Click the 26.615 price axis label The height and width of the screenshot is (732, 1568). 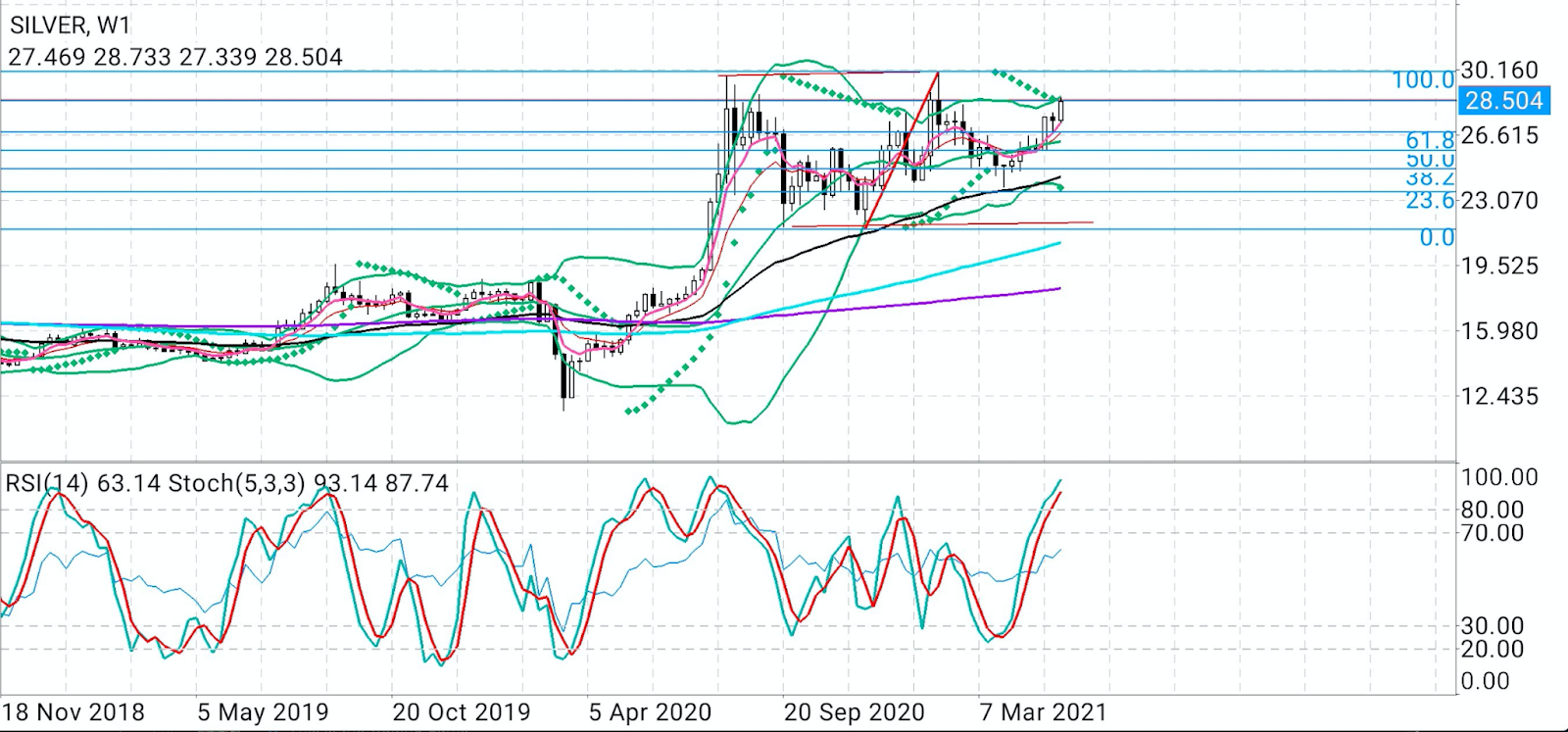pos(1499,135)
